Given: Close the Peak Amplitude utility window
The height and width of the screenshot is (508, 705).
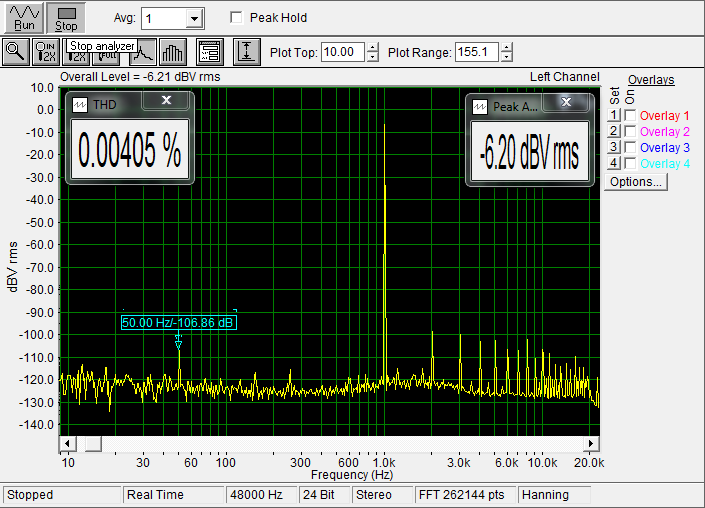Looking at the screenshot, I should [x=566, y=102].
